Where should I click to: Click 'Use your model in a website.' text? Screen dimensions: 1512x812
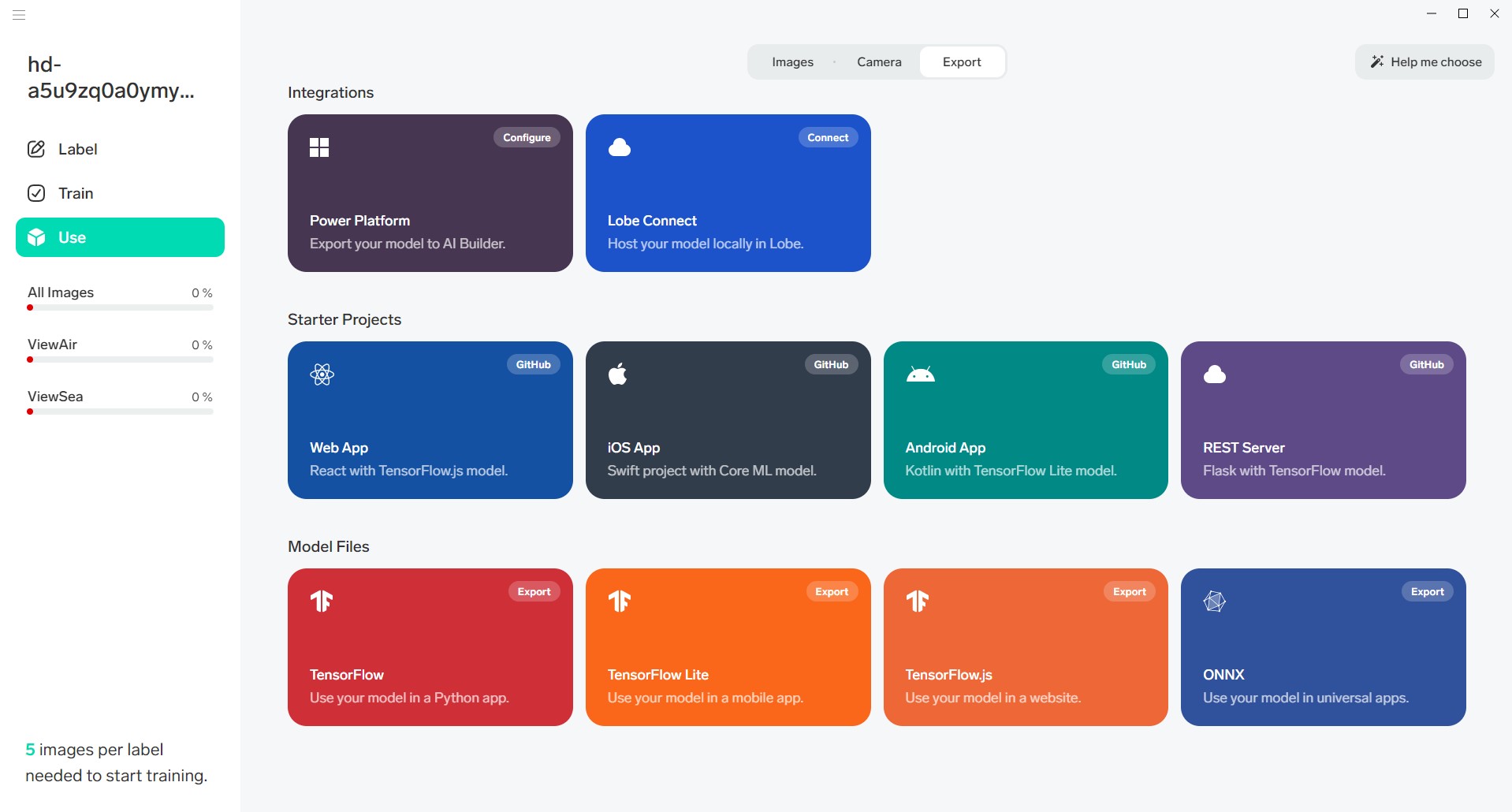coord(993,698)
